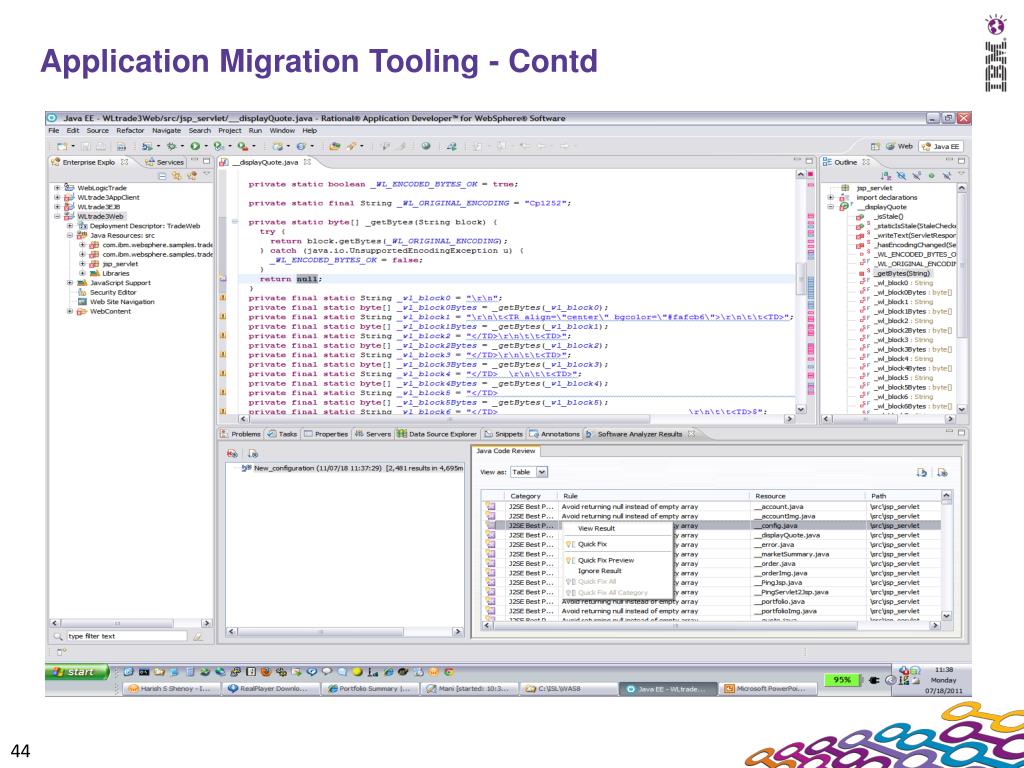Click Web Site Navigation tree icon
The width and height of the screenshot is (1024, 768).
82,302
